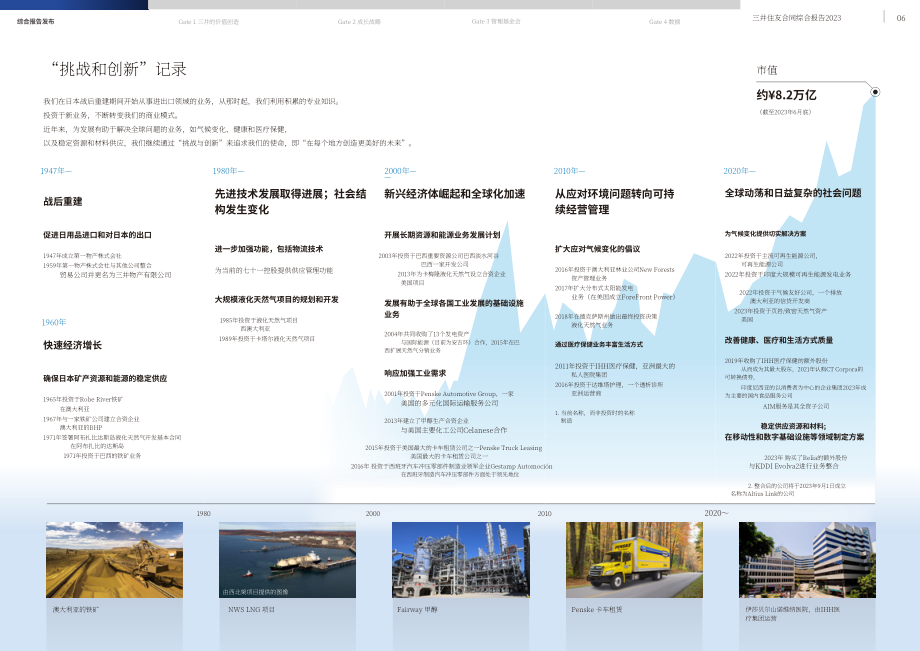Screen dimensions: 920x651
Task: Switch to the Gate 2 成长战略 tab
Action: click(359, 22)
